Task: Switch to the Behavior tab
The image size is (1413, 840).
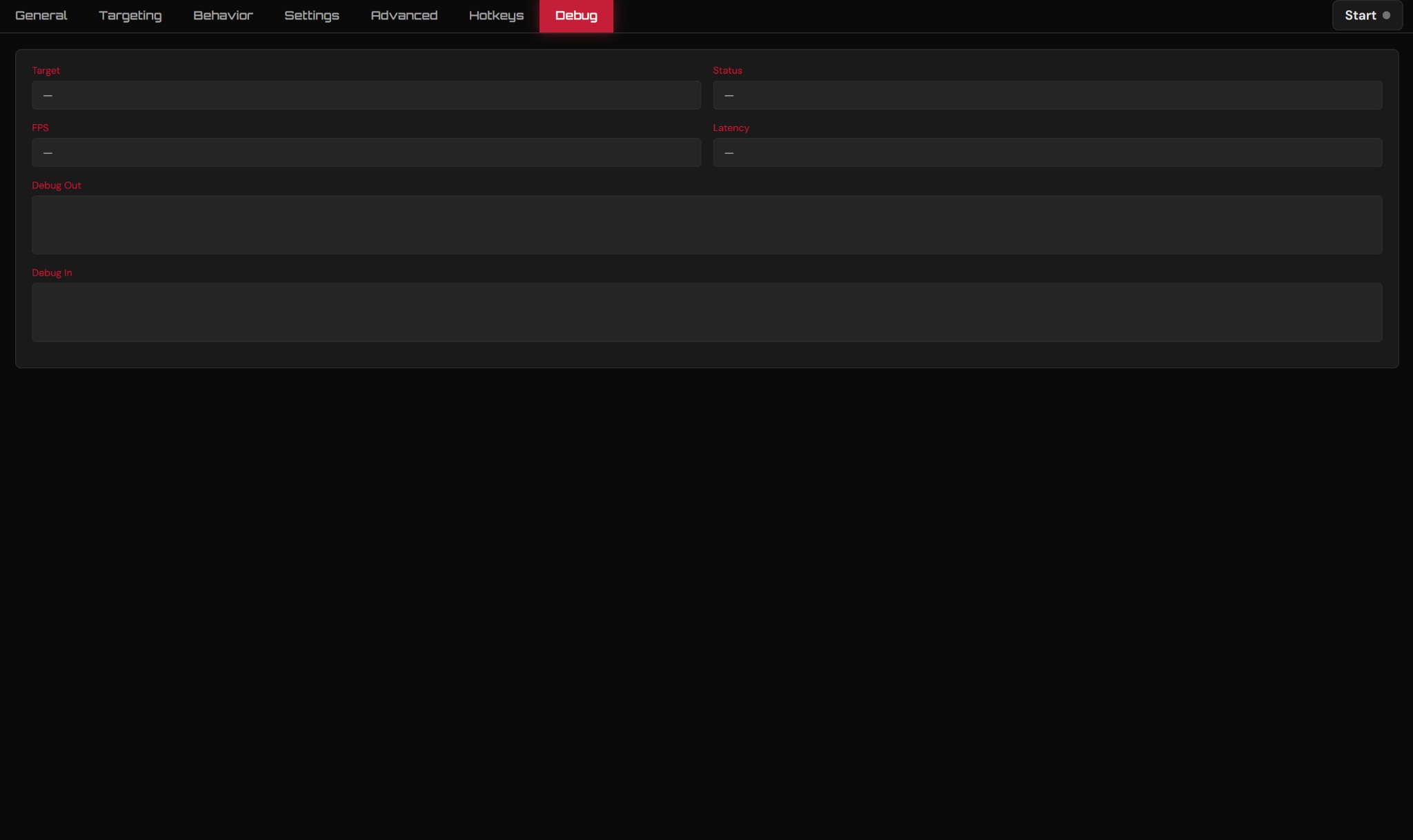Action: tap(222, 15)
